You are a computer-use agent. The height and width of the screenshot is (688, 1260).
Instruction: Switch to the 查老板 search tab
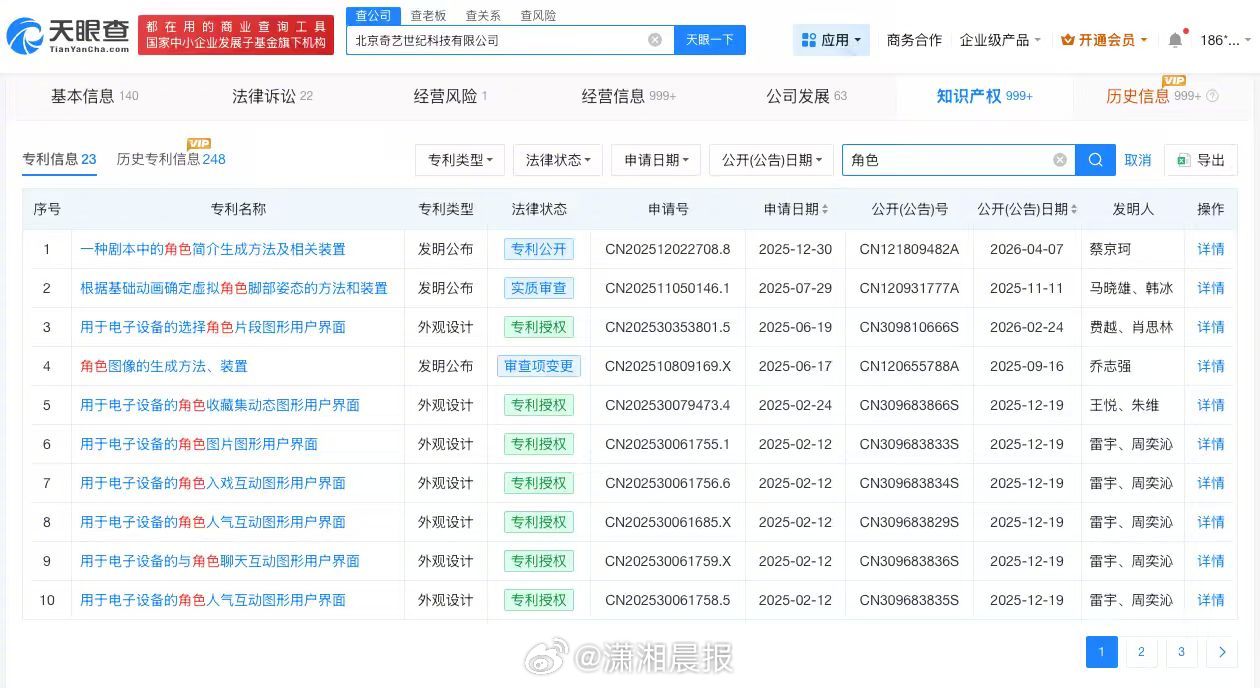(x=426, y=15)
